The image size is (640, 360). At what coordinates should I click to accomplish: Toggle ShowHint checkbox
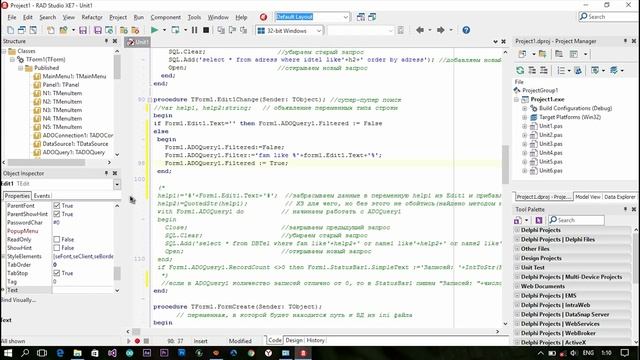click(57, 248)
